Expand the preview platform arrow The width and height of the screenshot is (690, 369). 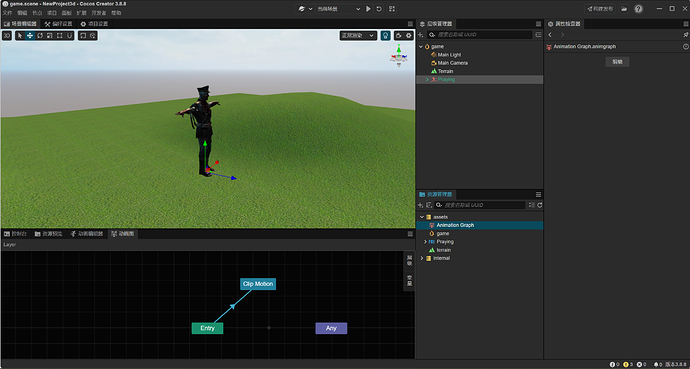(311, 9)
